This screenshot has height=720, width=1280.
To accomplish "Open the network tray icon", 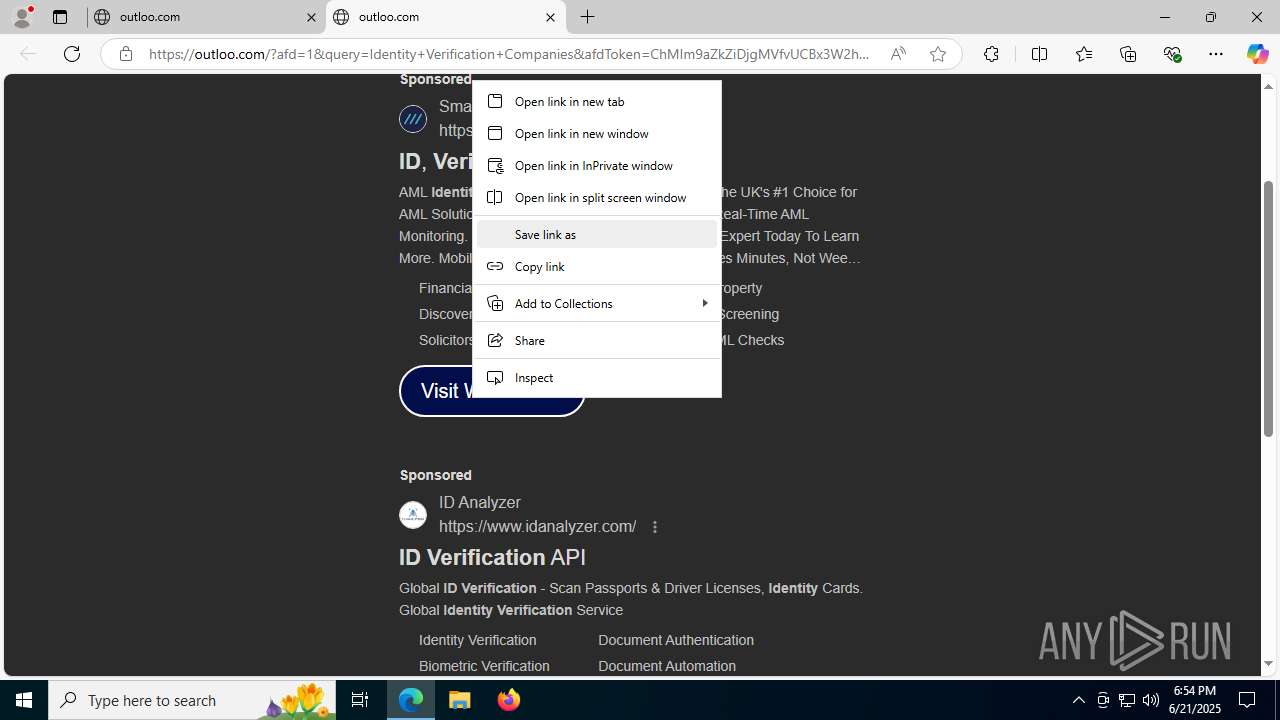I will point(1127,700).
